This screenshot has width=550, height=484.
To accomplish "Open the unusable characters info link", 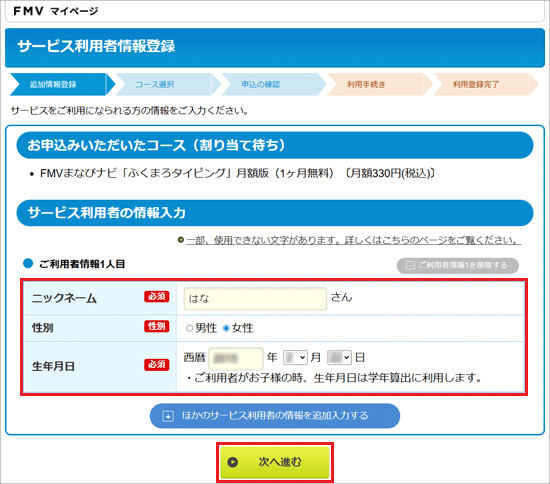I will (354, 240).
